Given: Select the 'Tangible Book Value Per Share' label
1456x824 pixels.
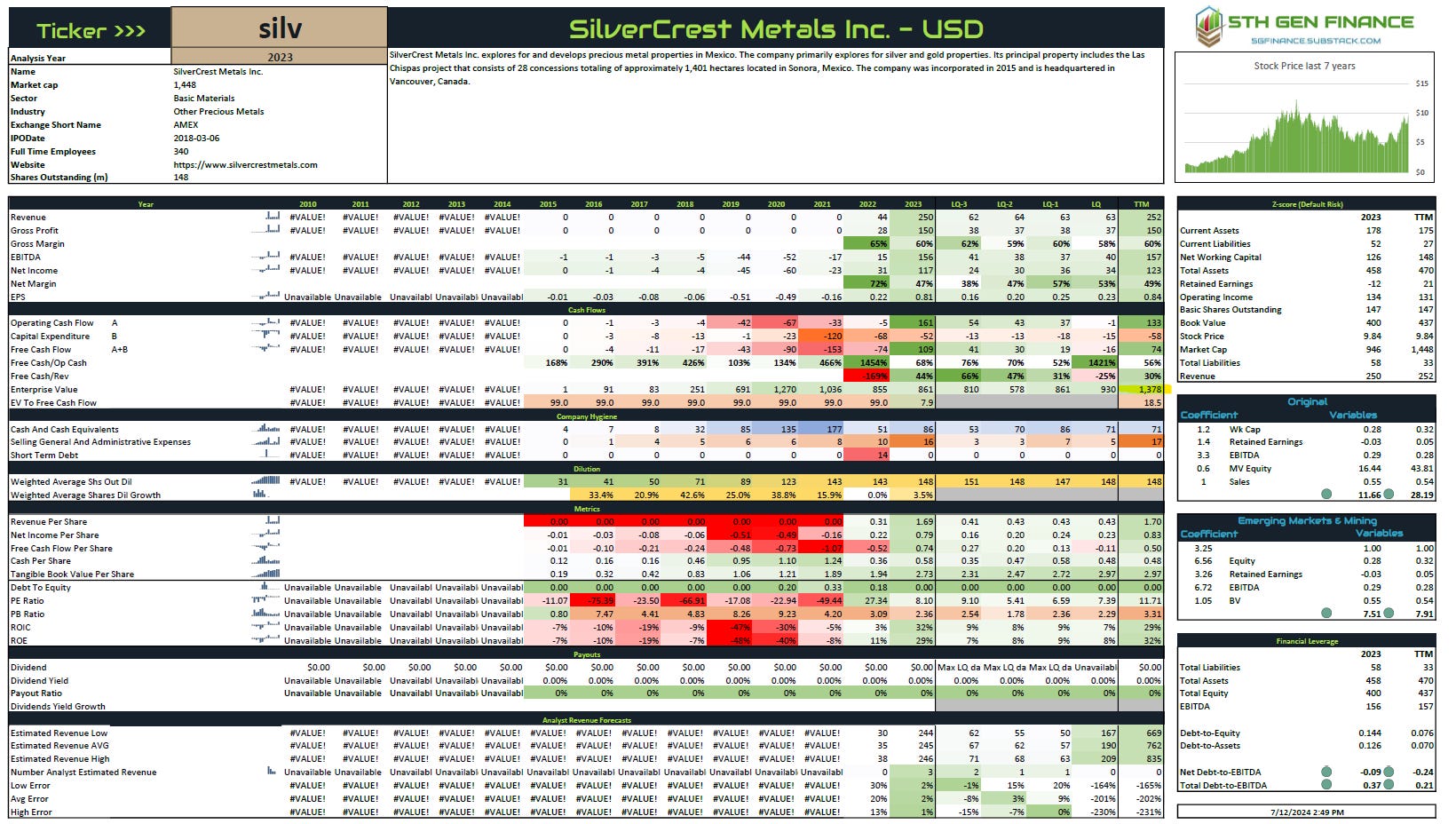Looking at the screenshot, I should [72, 574].
